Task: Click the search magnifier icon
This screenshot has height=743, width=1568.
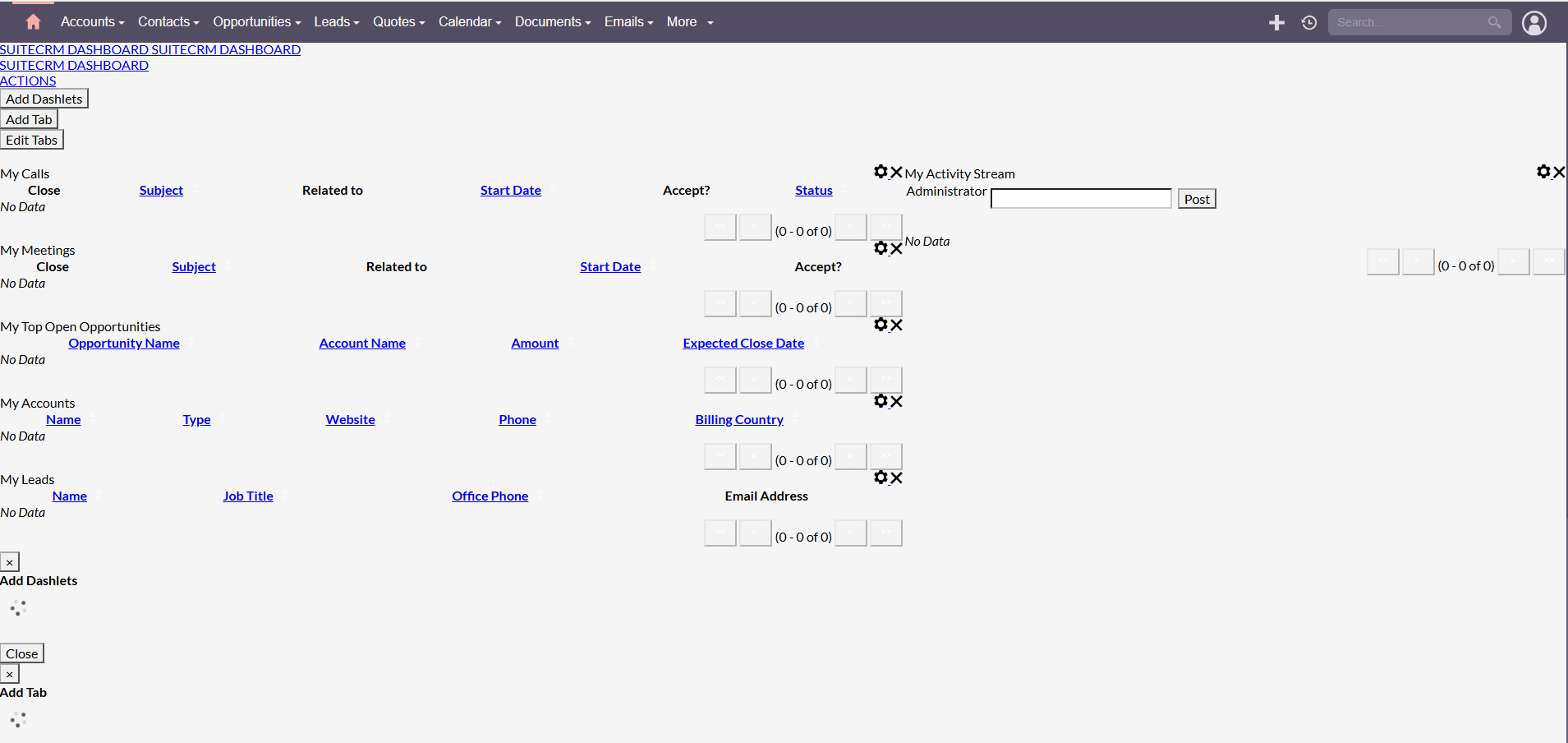Action: pyautogui.click(x=1494, y=22)
